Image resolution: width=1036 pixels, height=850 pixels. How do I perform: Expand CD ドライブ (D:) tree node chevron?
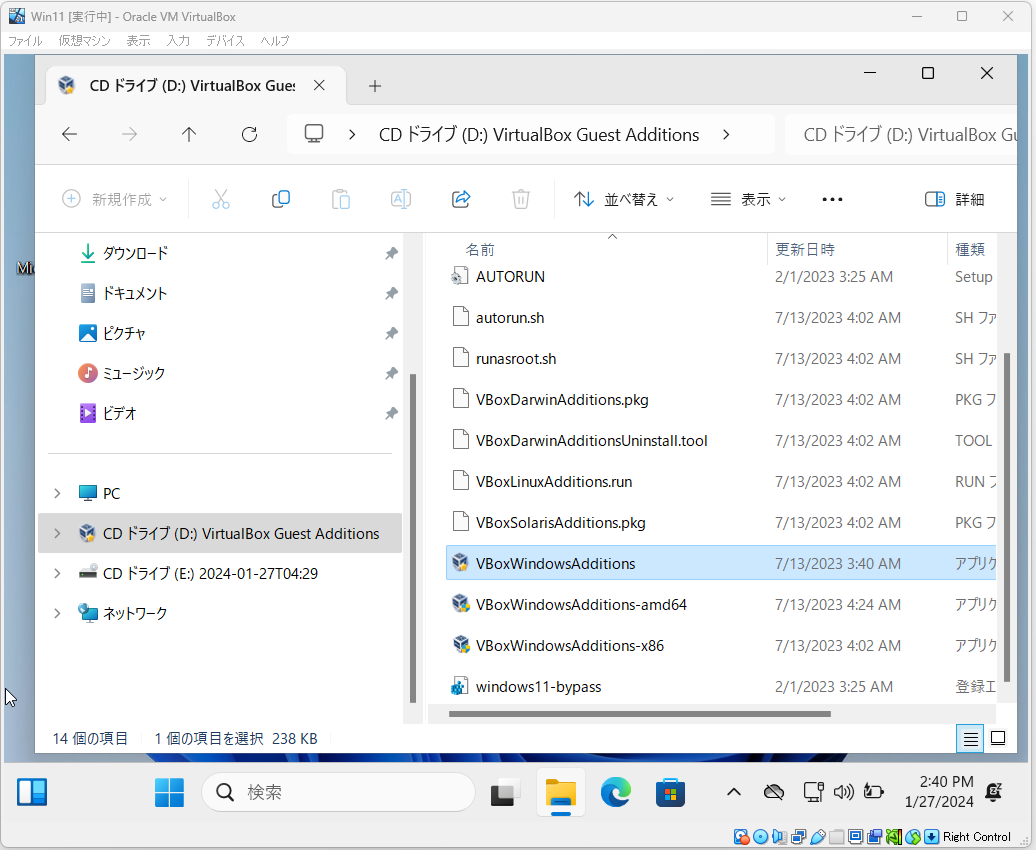pyautogui.click(x=57, y=533)
